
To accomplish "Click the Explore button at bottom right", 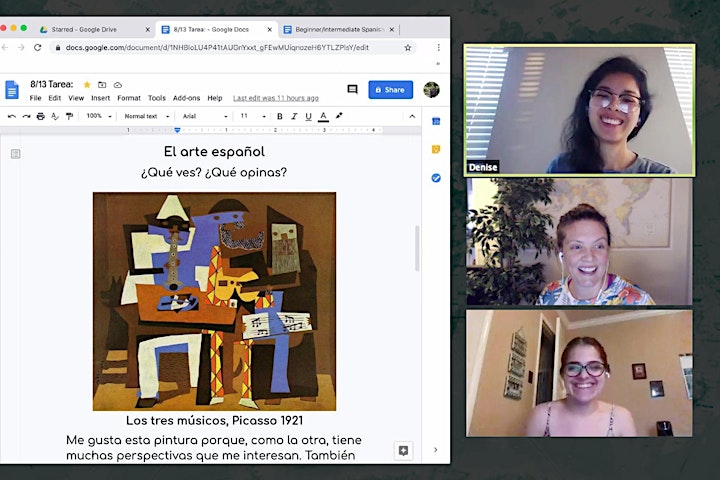I will pyautogui.click(x=404, y=451).
